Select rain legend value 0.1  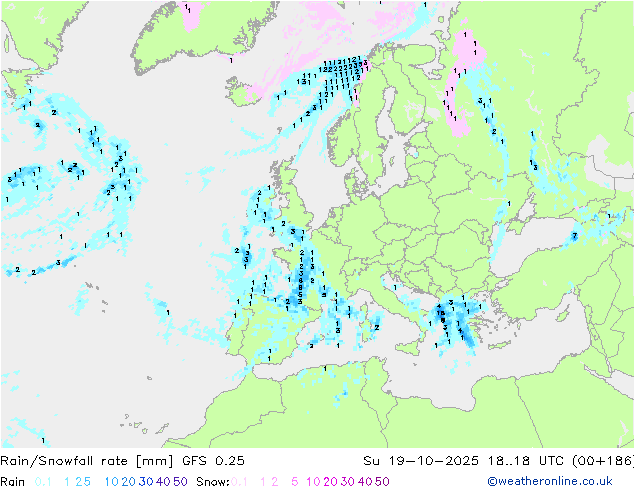[43, 482]
